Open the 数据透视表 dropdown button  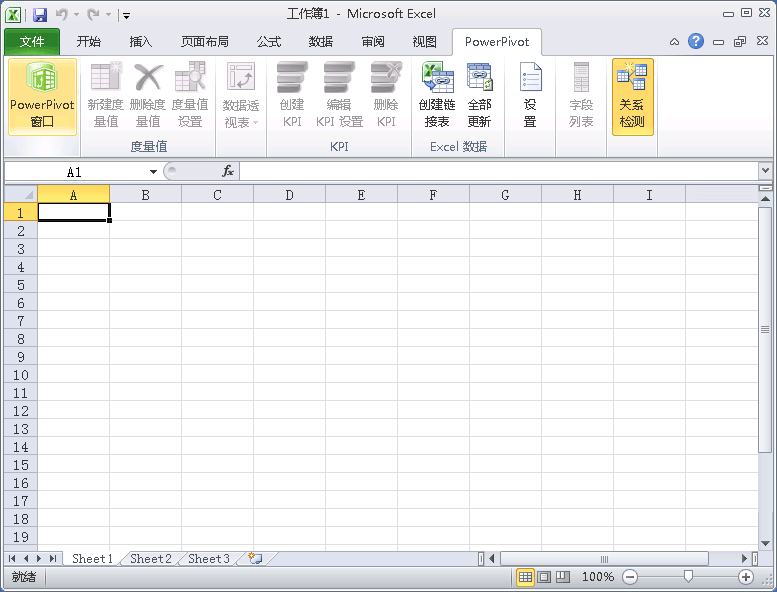(241, 95)
